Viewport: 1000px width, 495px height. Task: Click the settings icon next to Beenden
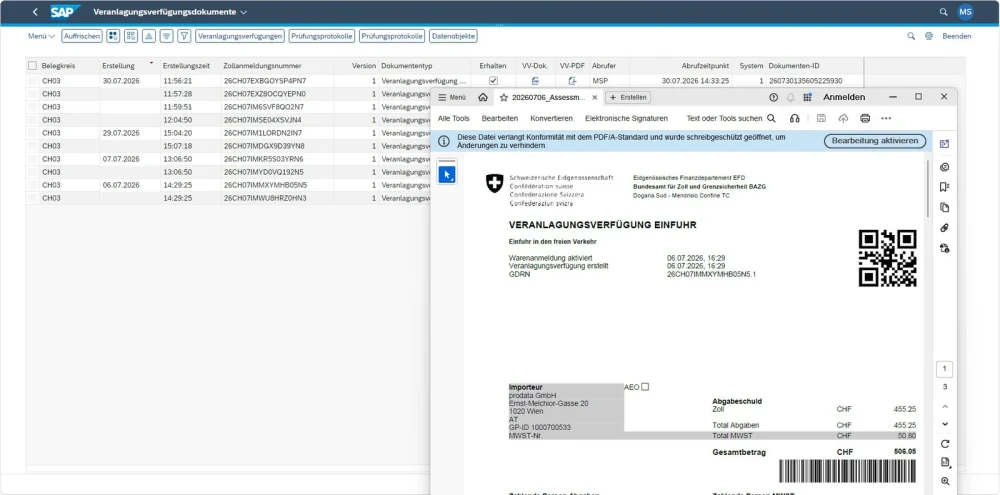point(929,36)
